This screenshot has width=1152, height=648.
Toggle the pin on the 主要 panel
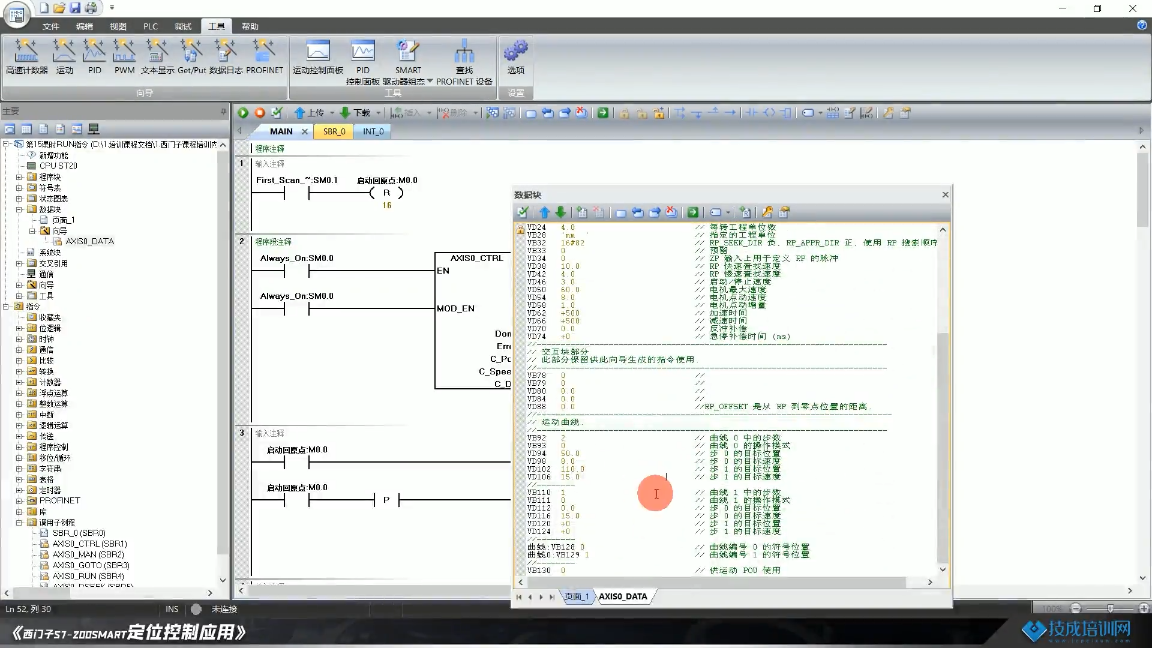click(223, 112)
